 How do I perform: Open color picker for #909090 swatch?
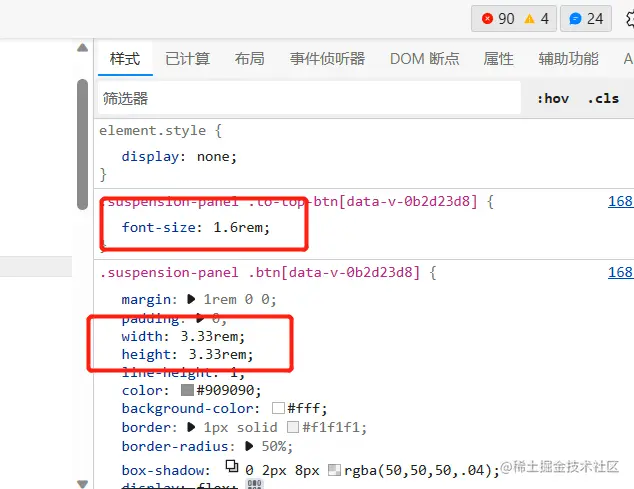[x=187, y=390]
